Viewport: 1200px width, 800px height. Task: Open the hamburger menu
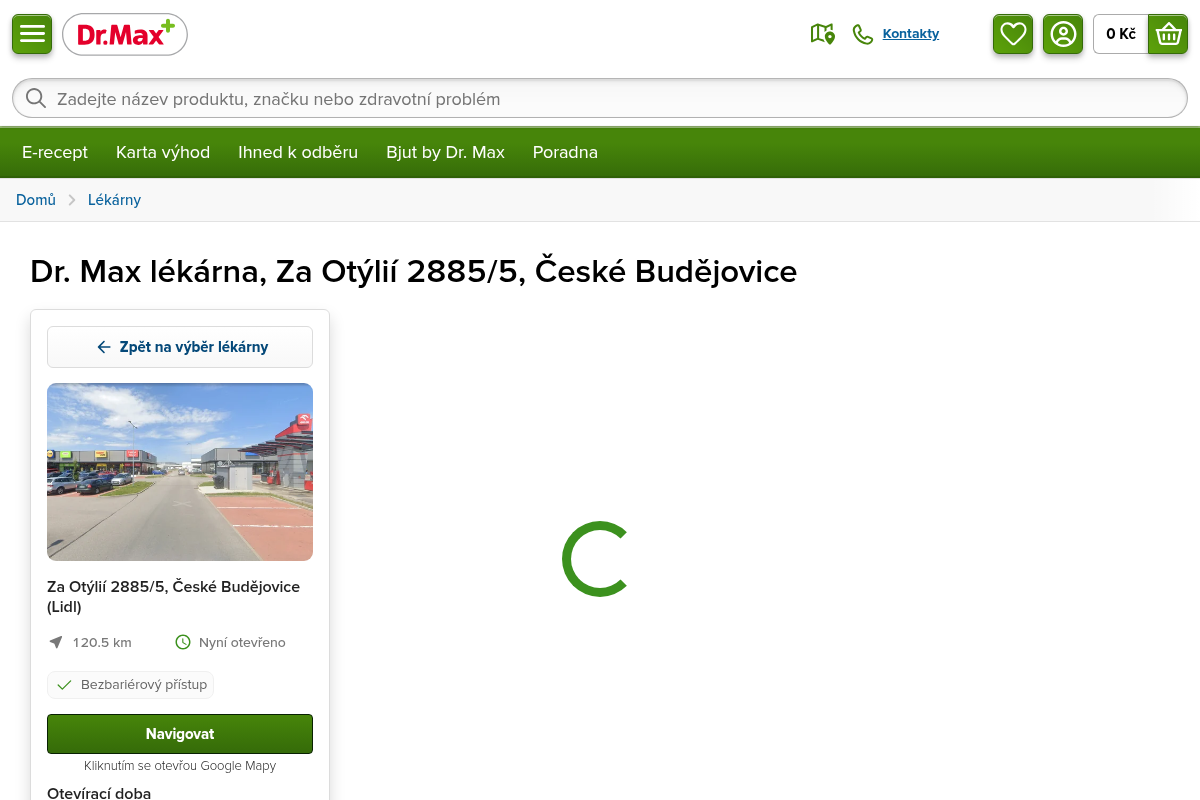point(32,34)
